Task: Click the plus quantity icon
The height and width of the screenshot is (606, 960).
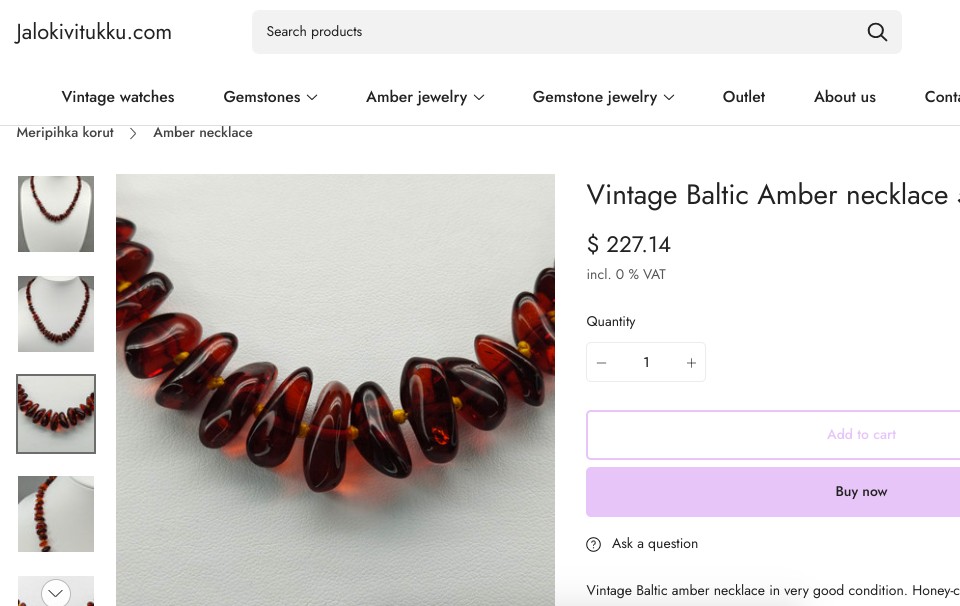Action: 691,363
